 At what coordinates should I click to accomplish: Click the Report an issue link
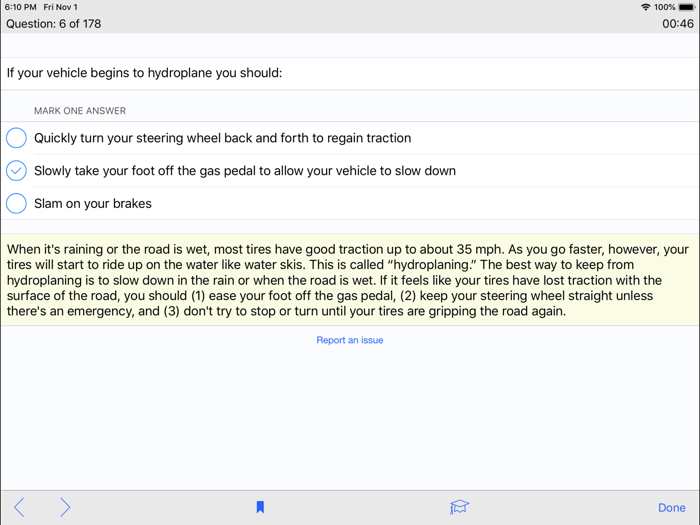click(350, 340)
